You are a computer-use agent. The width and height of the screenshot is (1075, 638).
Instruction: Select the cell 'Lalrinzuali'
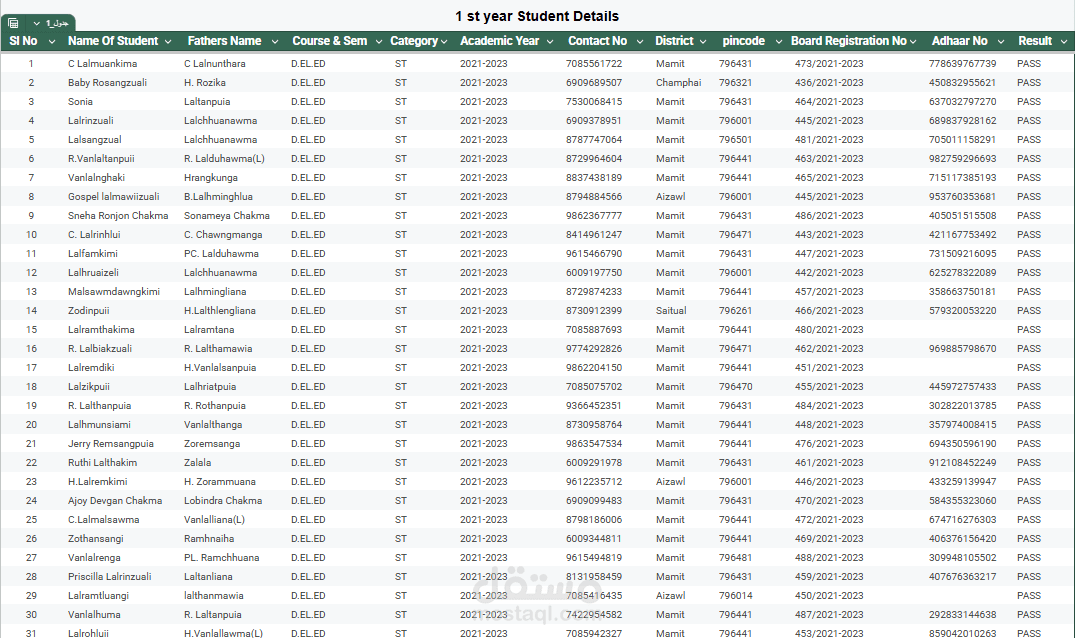(x=90, y=121)
